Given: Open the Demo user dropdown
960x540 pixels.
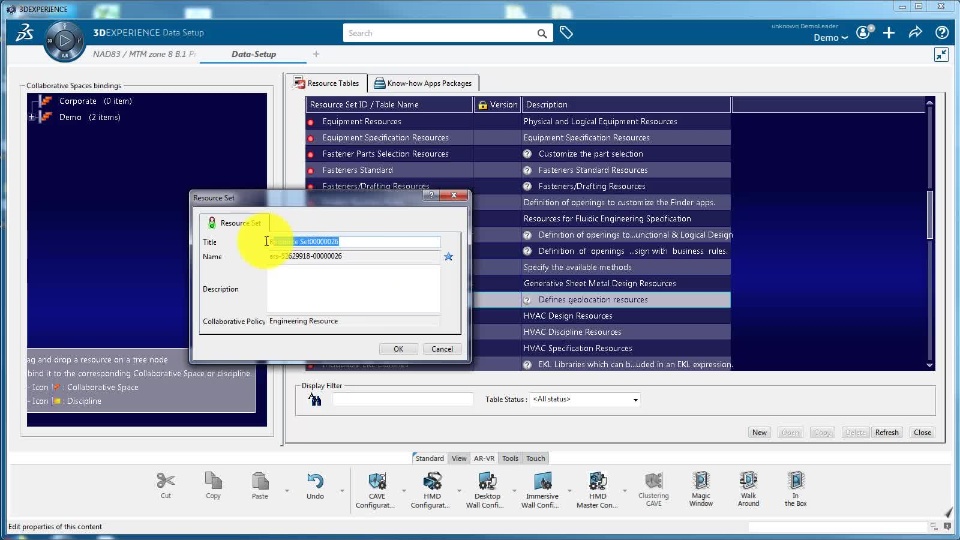Looking at the screenshot, I should tap(830, 38).
